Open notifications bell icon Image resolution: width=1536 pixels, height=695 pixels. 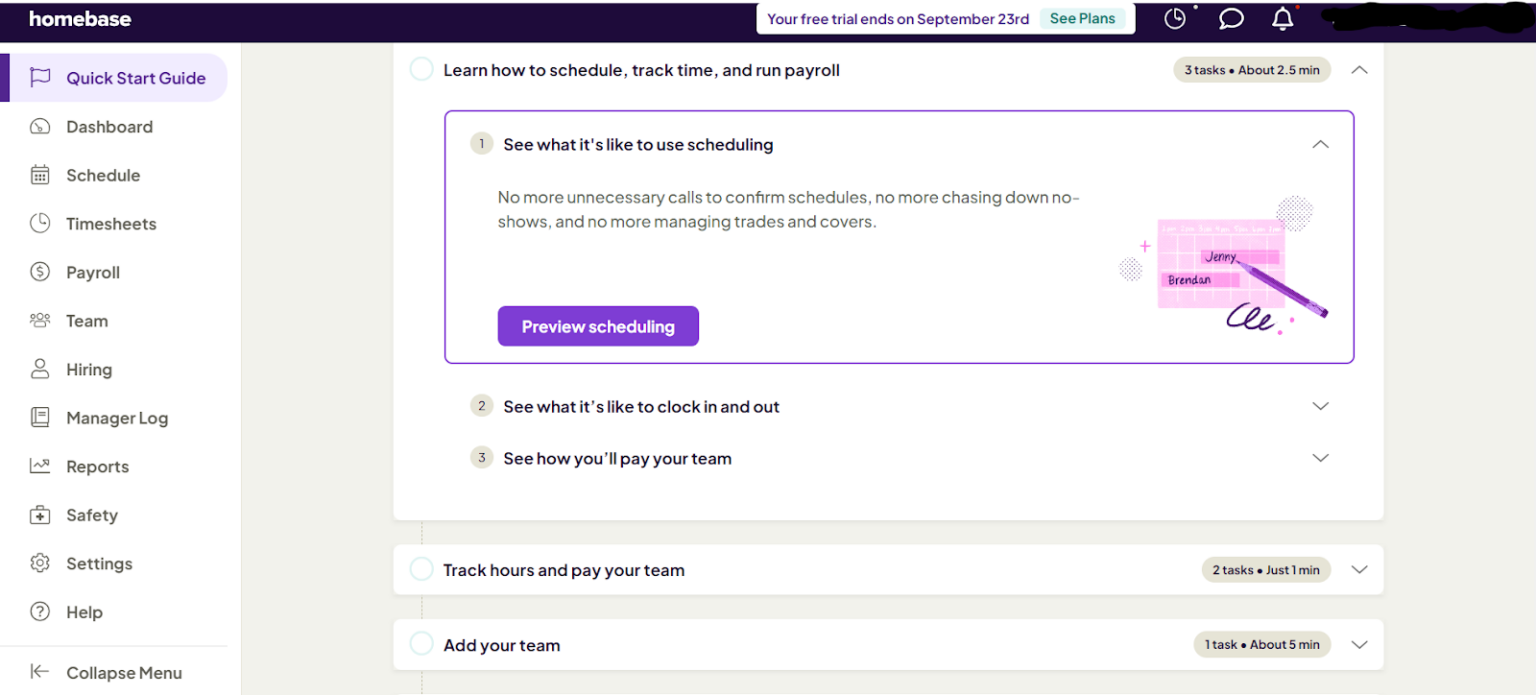(1282, 18)
